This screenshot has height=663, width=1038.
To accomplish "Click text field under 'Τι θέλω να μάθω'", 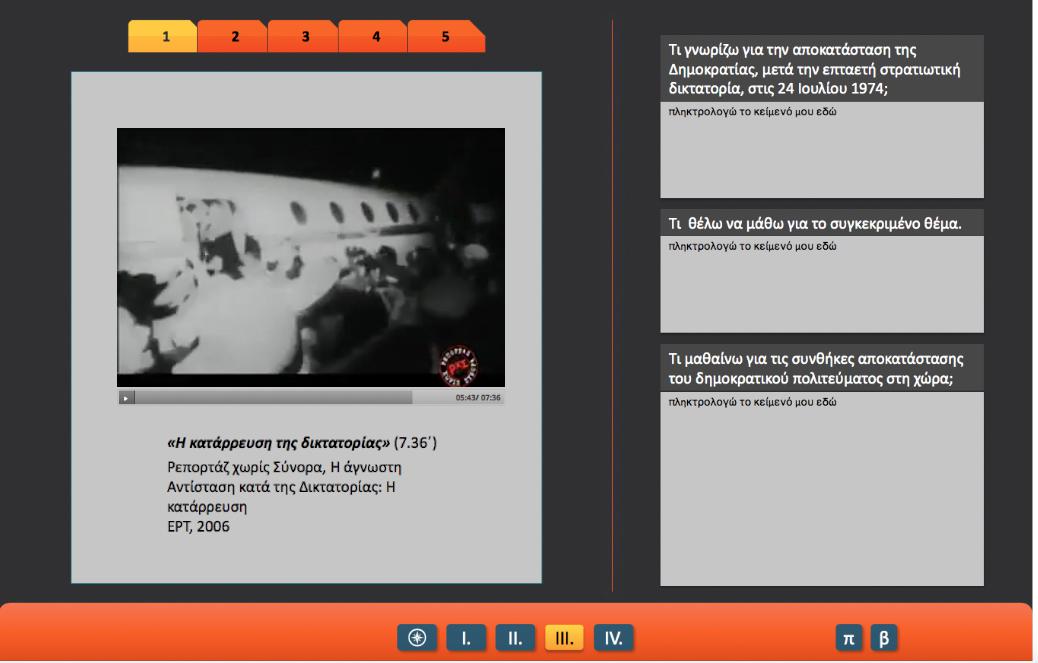I will tap(822, 285).
